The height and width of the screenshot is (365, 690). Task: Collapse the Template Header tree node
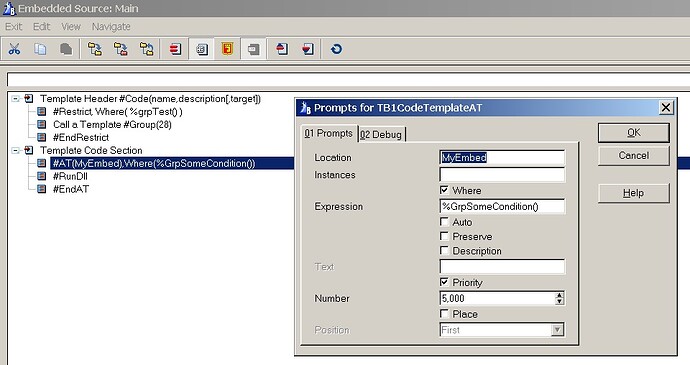[15, 99]
